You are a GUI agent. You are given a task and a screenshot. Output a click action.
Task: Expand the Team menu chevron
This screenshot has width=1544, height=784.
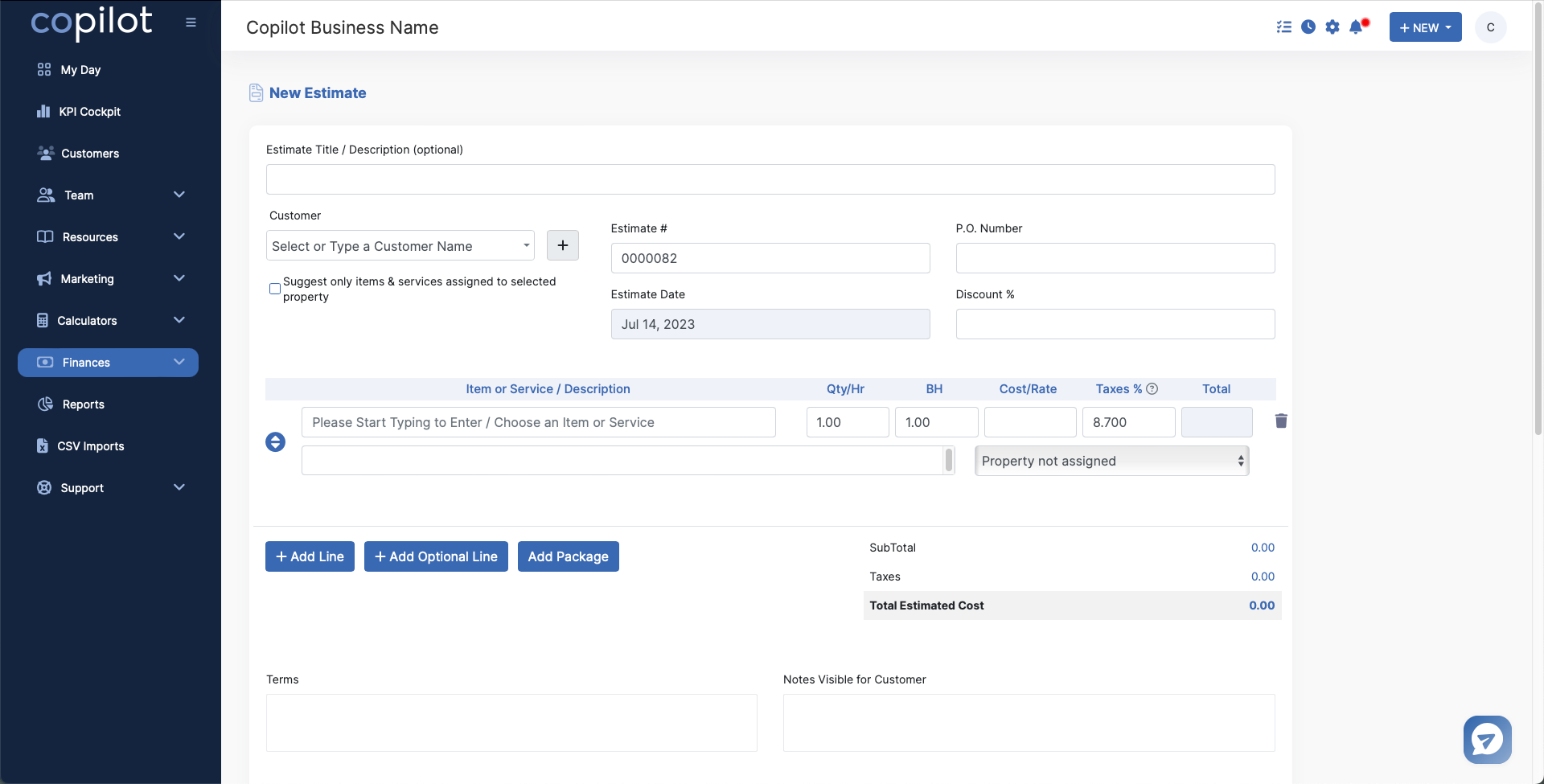click(179, 195)
